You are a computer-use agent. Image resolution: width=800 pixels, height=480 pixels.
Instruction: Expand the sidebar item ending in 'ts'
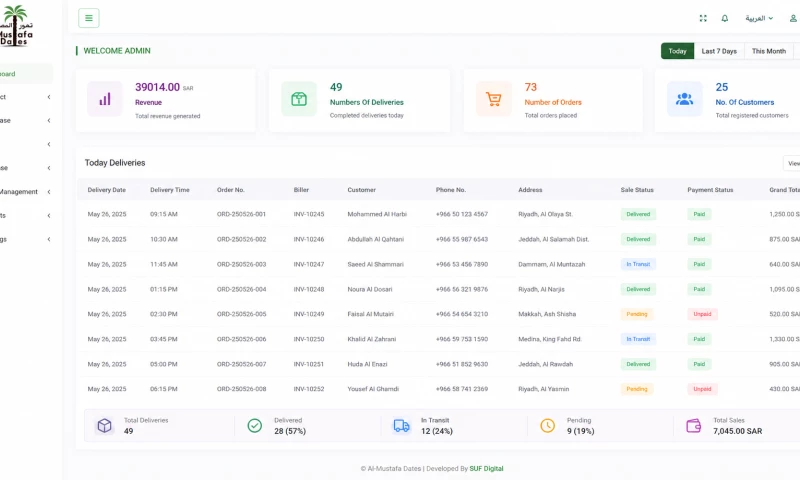26,215
